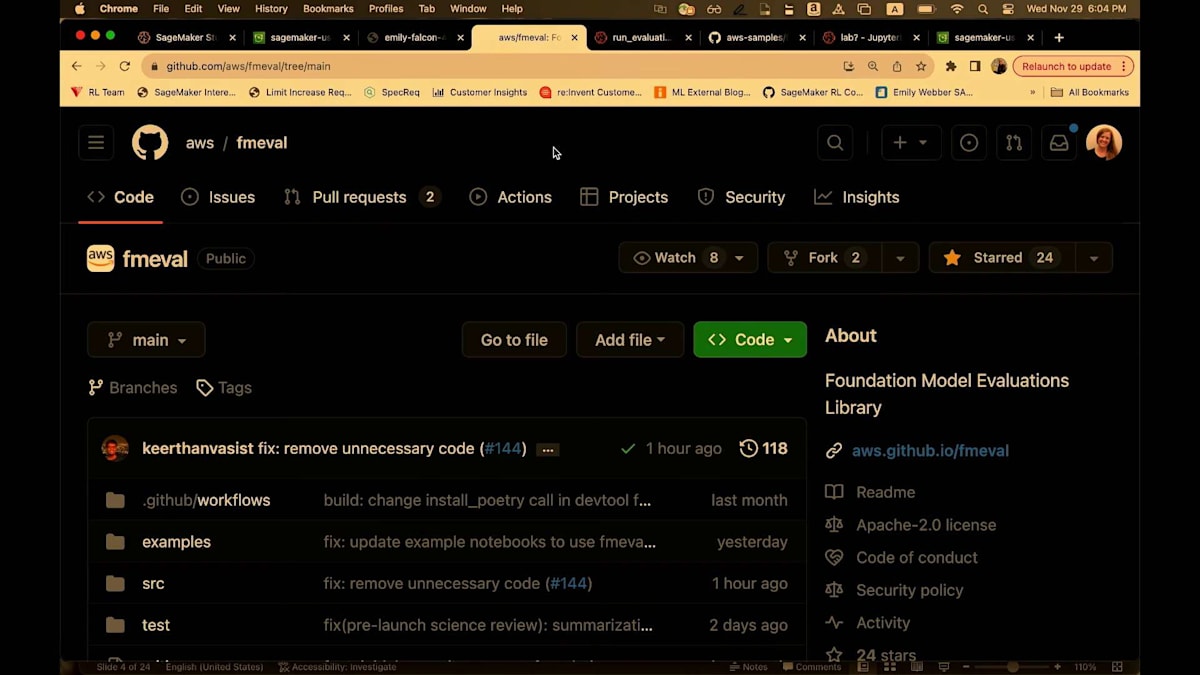Click keerthanvasist's avatar in commit row
This screenshot has height=675, width=1200.
click(x=115, y=448)
